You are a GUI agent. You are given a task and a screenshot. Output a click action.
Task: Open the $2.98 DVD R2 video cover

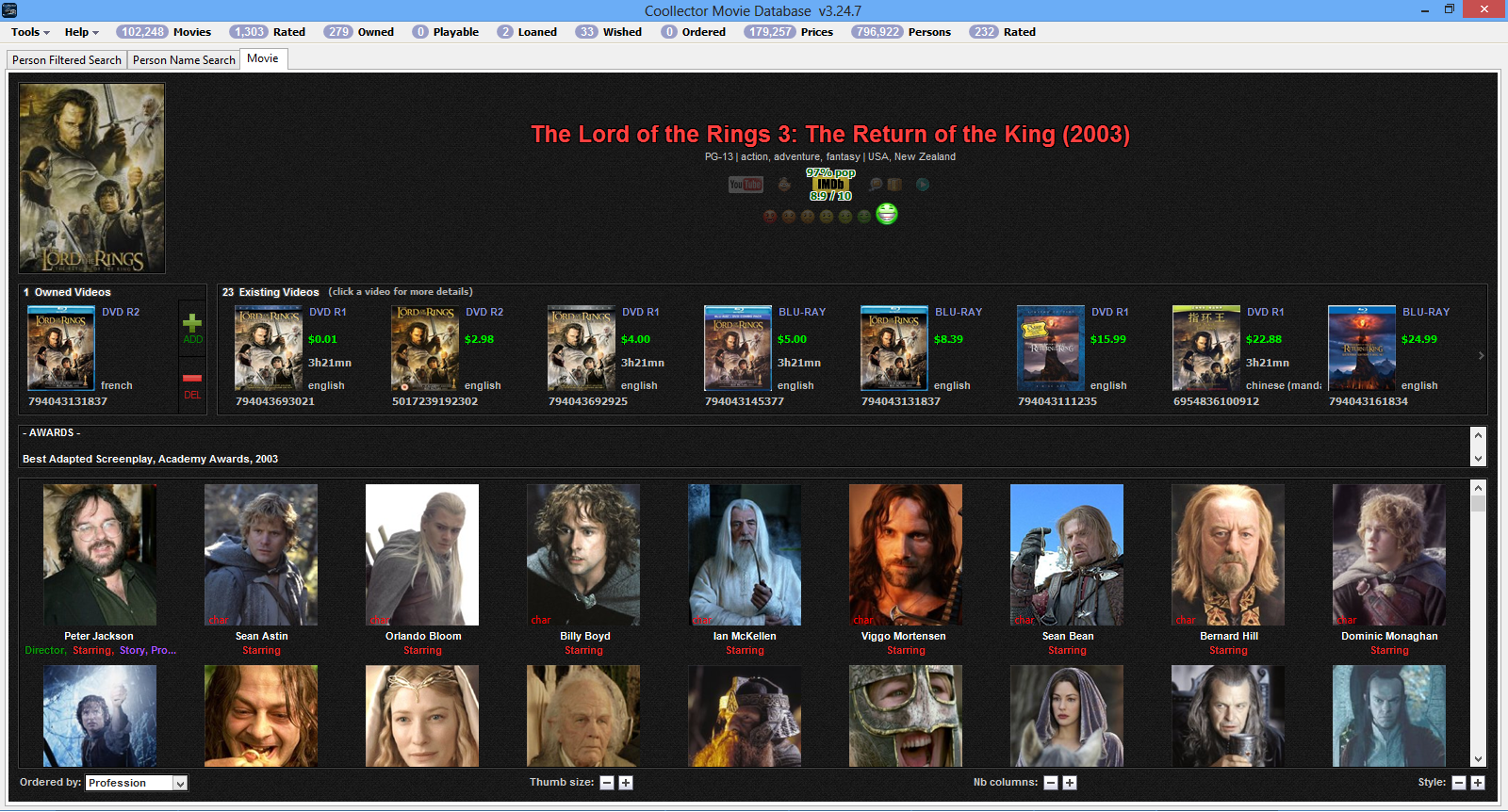tap(425, 348)
